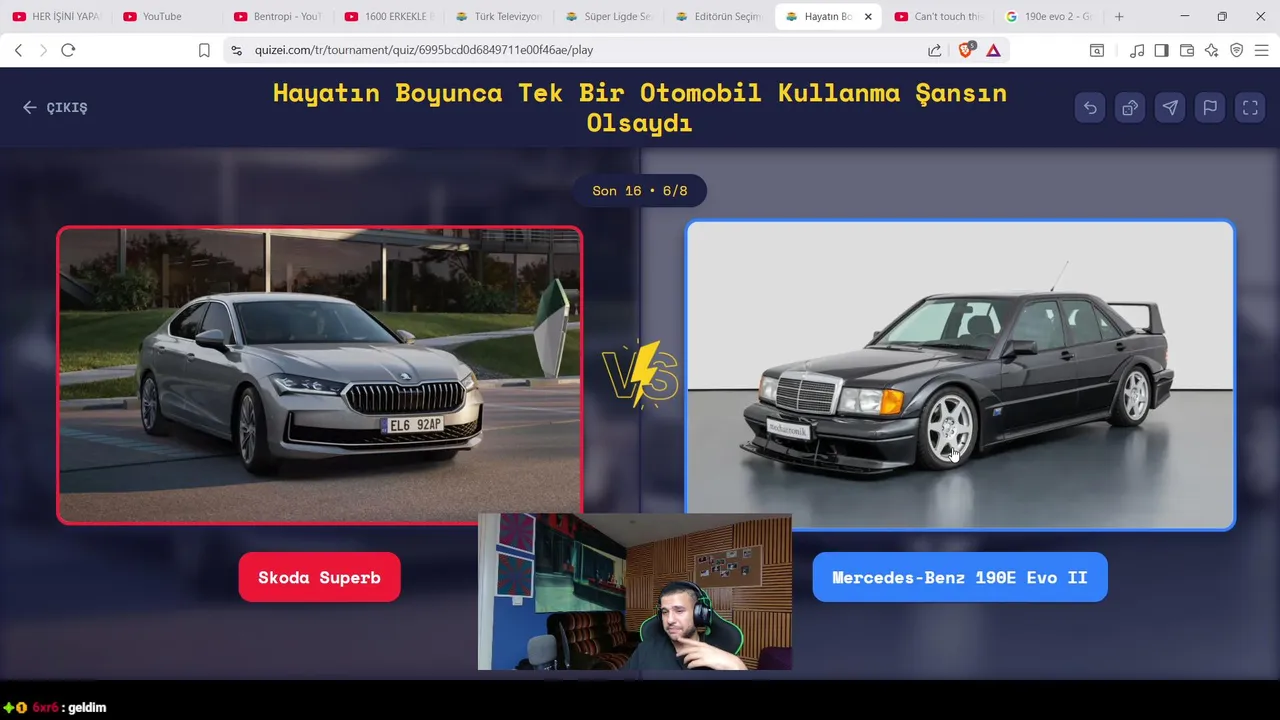Reload the current page
This screenshot has width=1280, height=720.
68,50
